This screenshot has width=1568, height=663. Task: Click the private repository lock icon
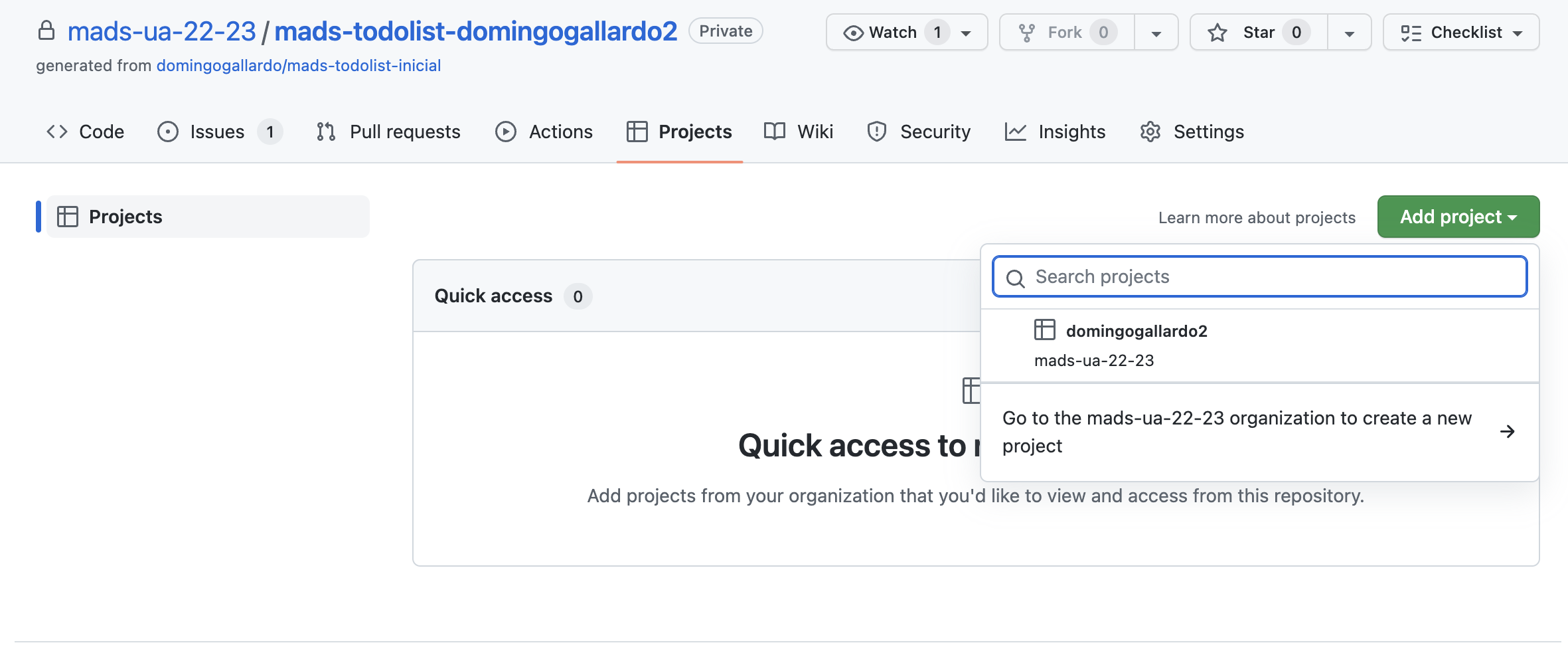46,31
